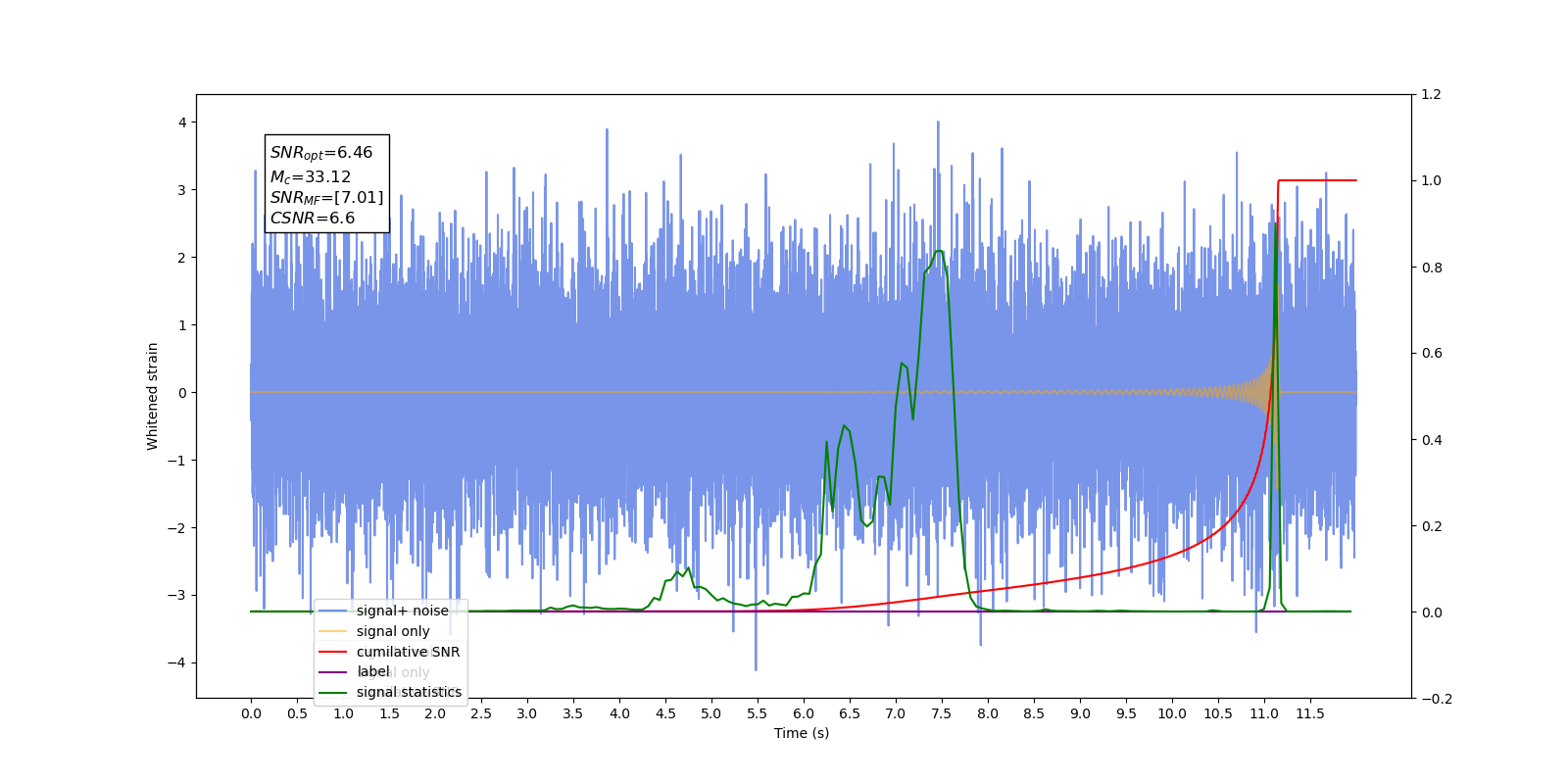Image resolution: width=1568 pixels, height=784 pixels.
Task: Click the purple line swatch in legend
Action: click(333, 672)
